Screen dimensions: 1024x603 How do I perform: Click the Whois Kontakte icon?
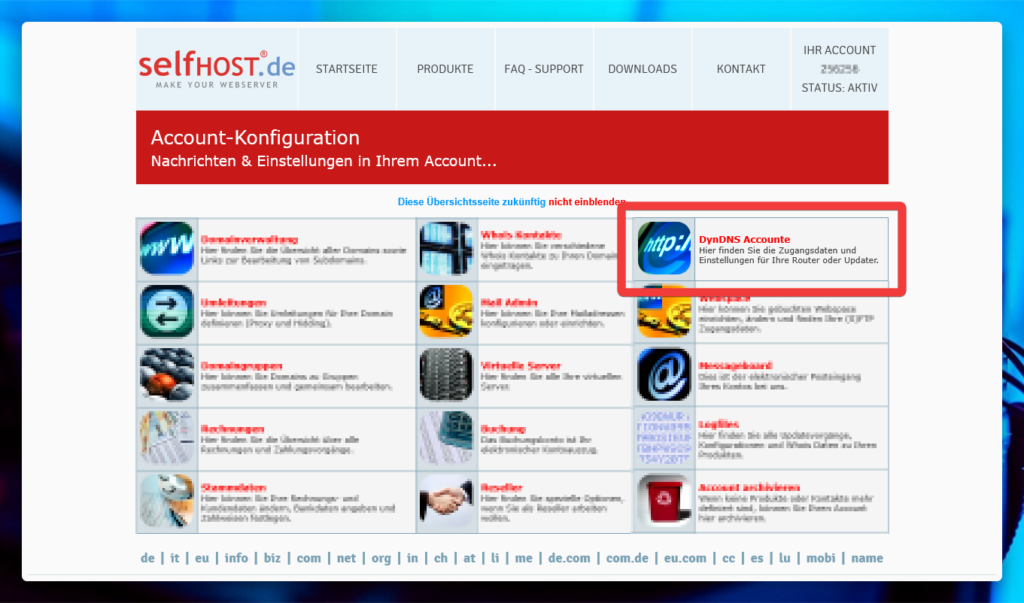(x=446, y=248)
